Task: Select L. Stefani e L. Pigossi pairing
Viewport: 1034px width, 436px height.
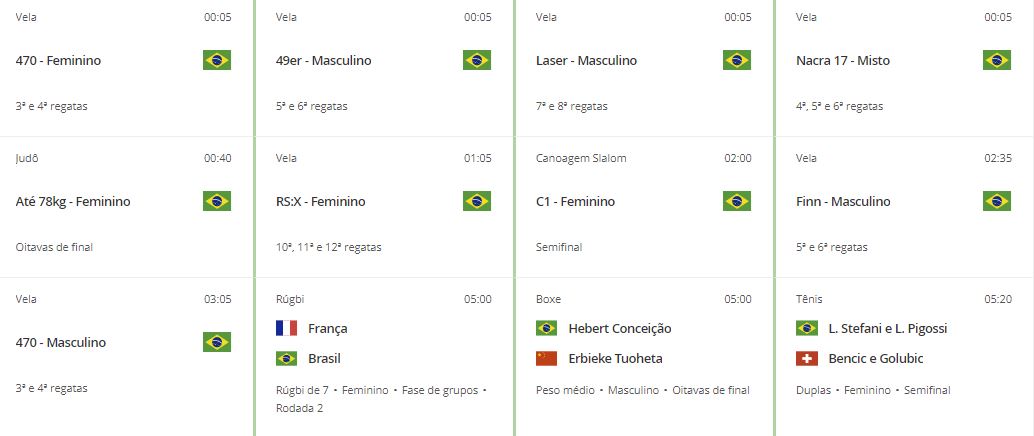Action: pyautogui.click(x=888, y=328)
